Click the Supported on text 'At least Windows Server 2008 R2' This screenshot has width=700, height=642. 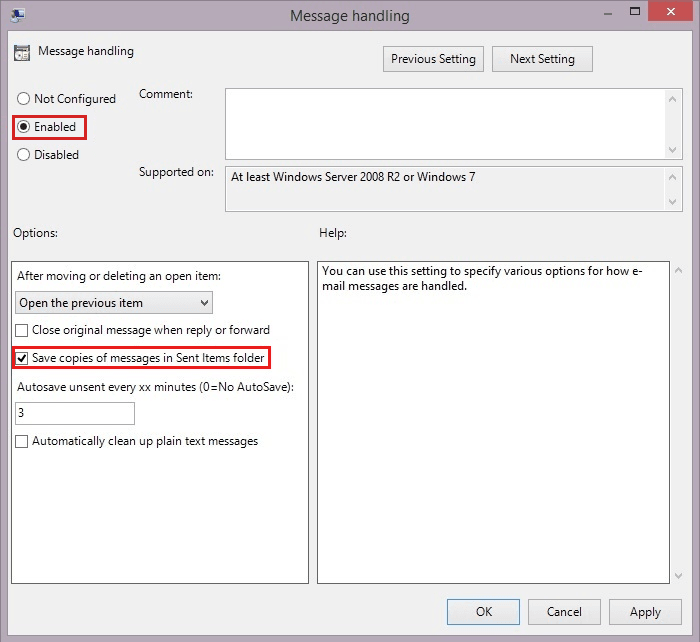click(315, 177)
